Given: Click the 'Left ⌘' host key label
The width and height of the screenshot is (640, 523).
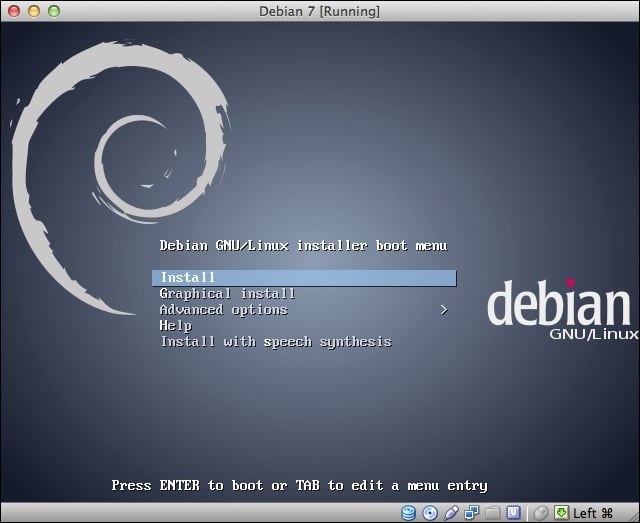Looking at the screenshot, I should coord(593,513).
